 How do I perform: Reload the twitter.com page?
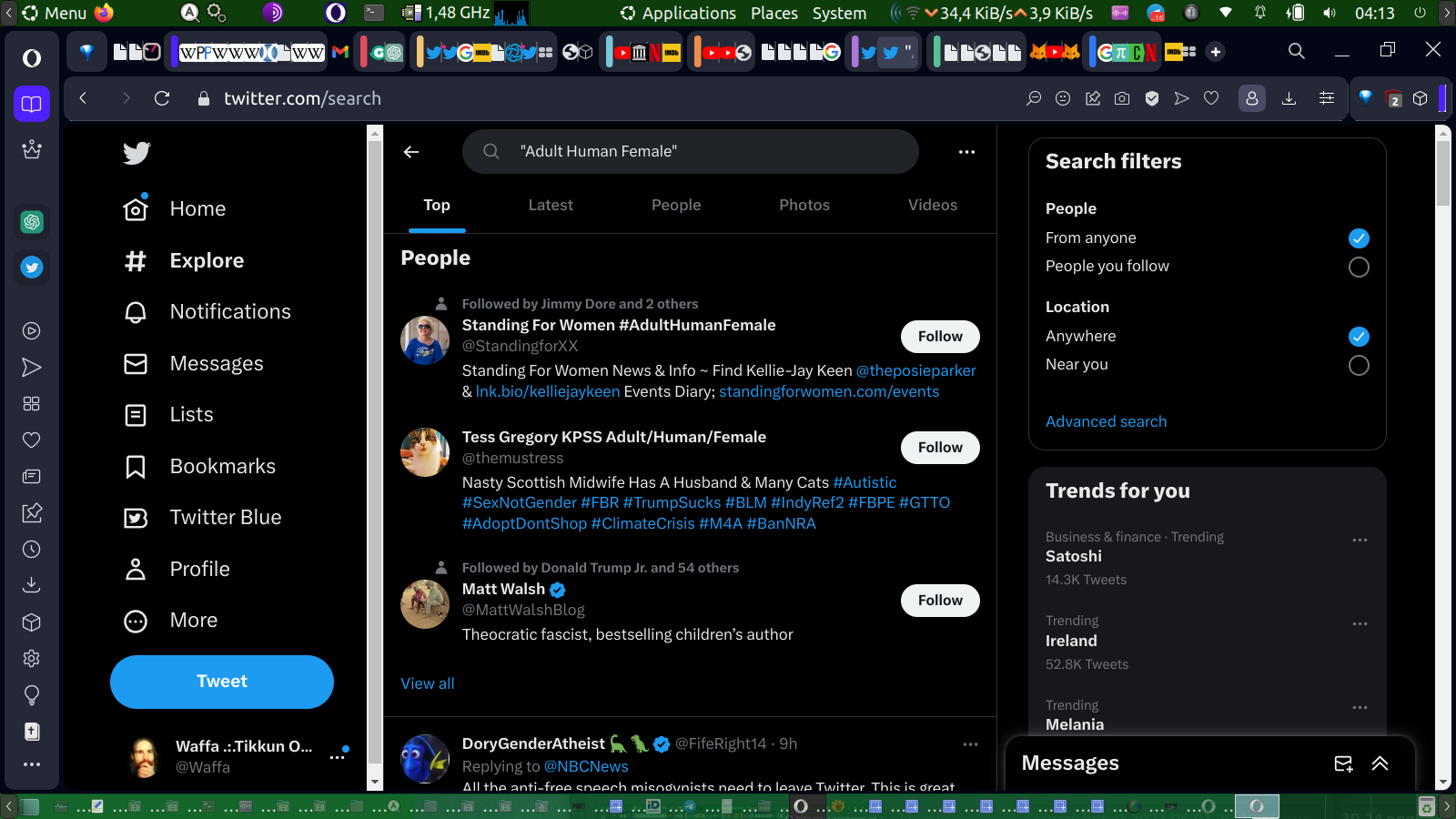(x=162, y=98)
